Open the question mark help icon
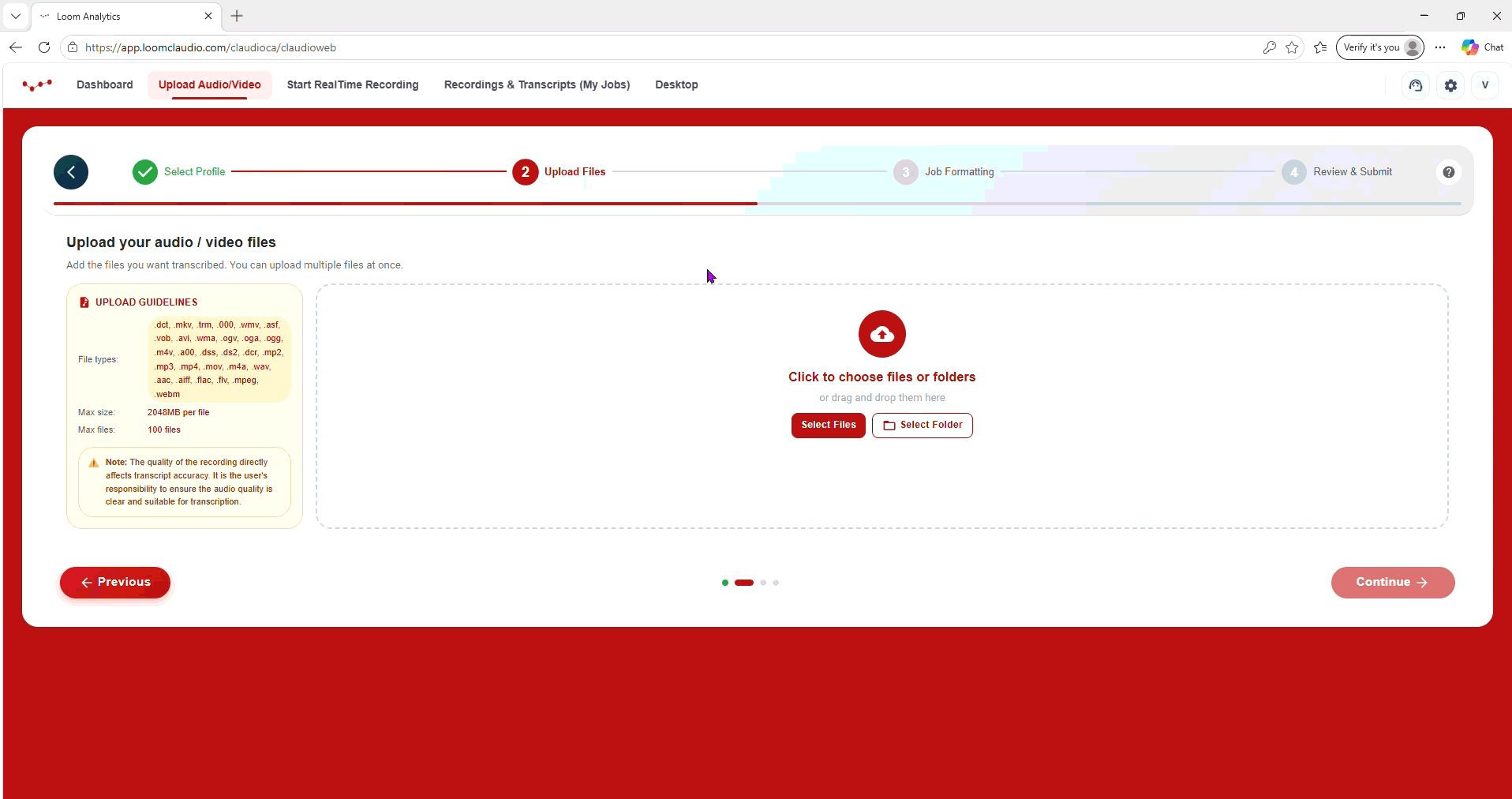Image resolution: width=1512 pixels, height=799 pixels. (x=1449, y=172)
